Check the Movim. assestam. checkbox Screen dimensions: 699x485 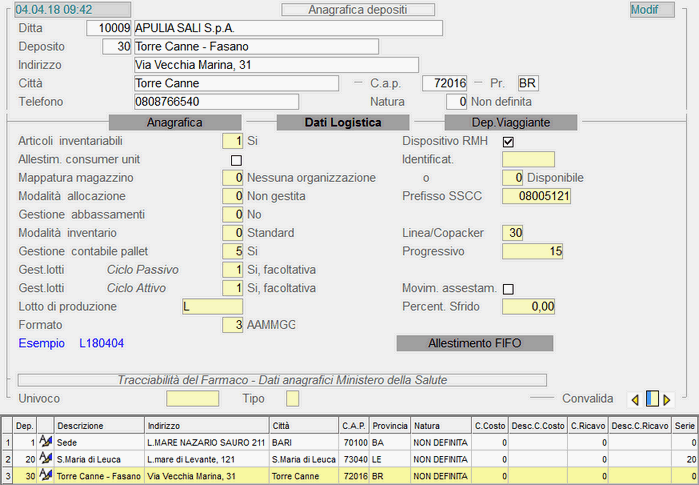[508, 289]
